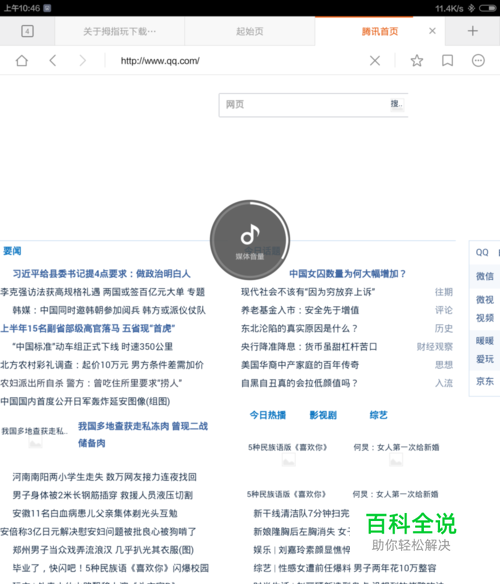Screen dimensions: 500x584
Task: Open article 安徽11名白血病患儿父亲
Action: (95, 514)
